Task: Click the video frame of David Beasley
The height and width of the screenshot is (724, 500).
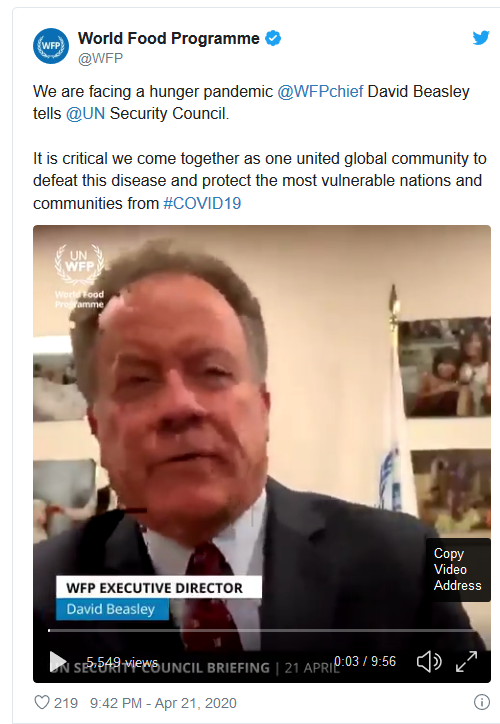Action: (262, 416)
